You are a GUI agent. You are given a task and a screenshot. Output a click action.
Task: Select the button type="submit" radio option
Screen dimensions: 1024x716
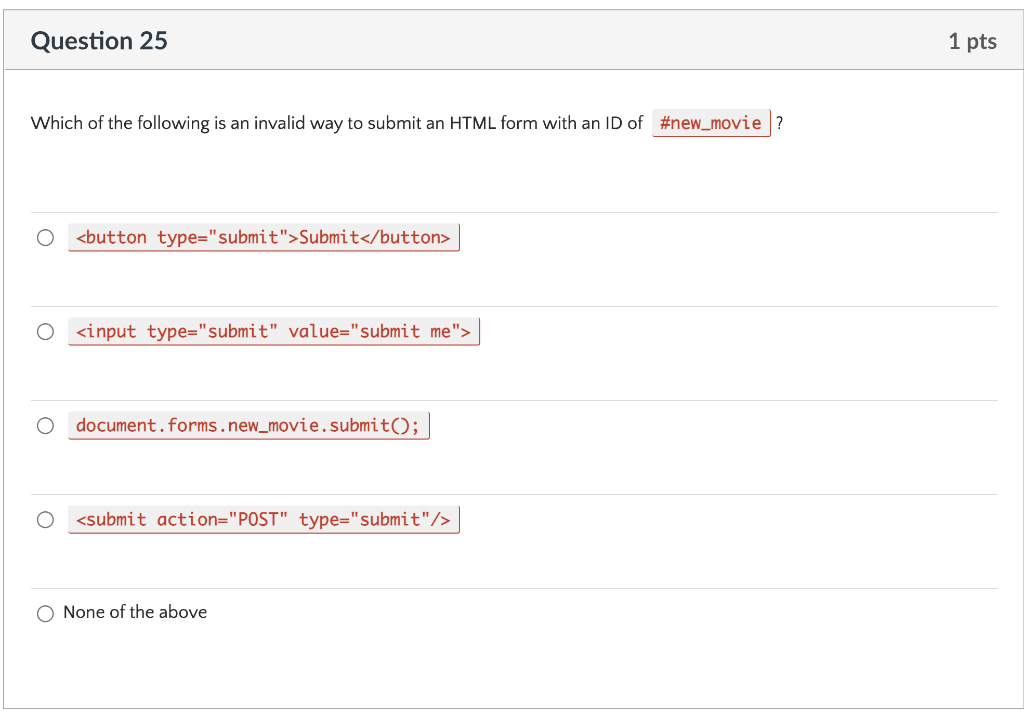(45, 238)
